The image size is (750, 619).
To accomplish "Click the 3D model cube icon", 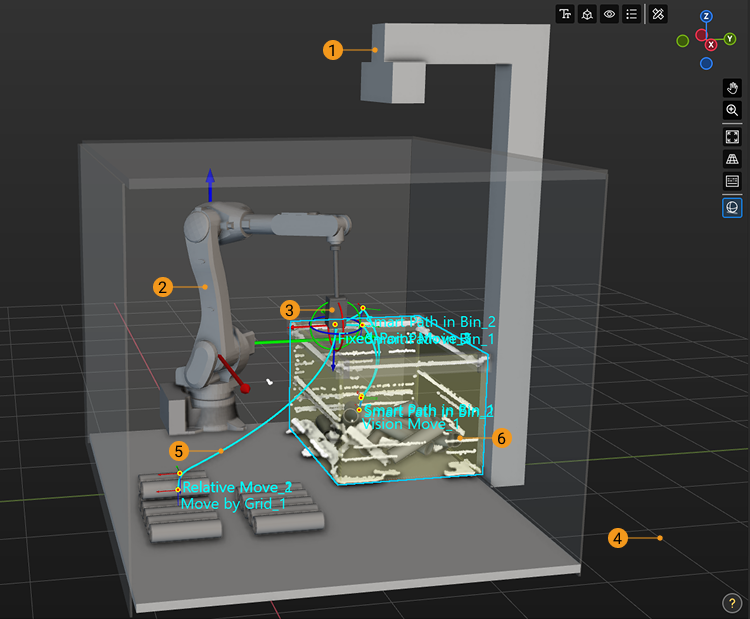I will [x=588, y=14].
